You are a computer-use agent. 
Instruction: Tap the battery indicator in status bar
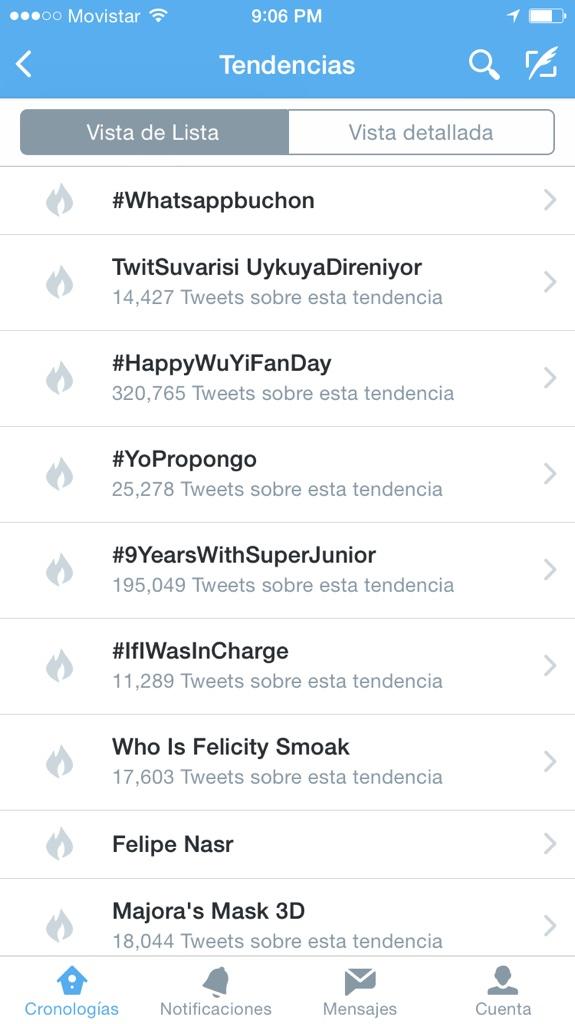[548, 16]
